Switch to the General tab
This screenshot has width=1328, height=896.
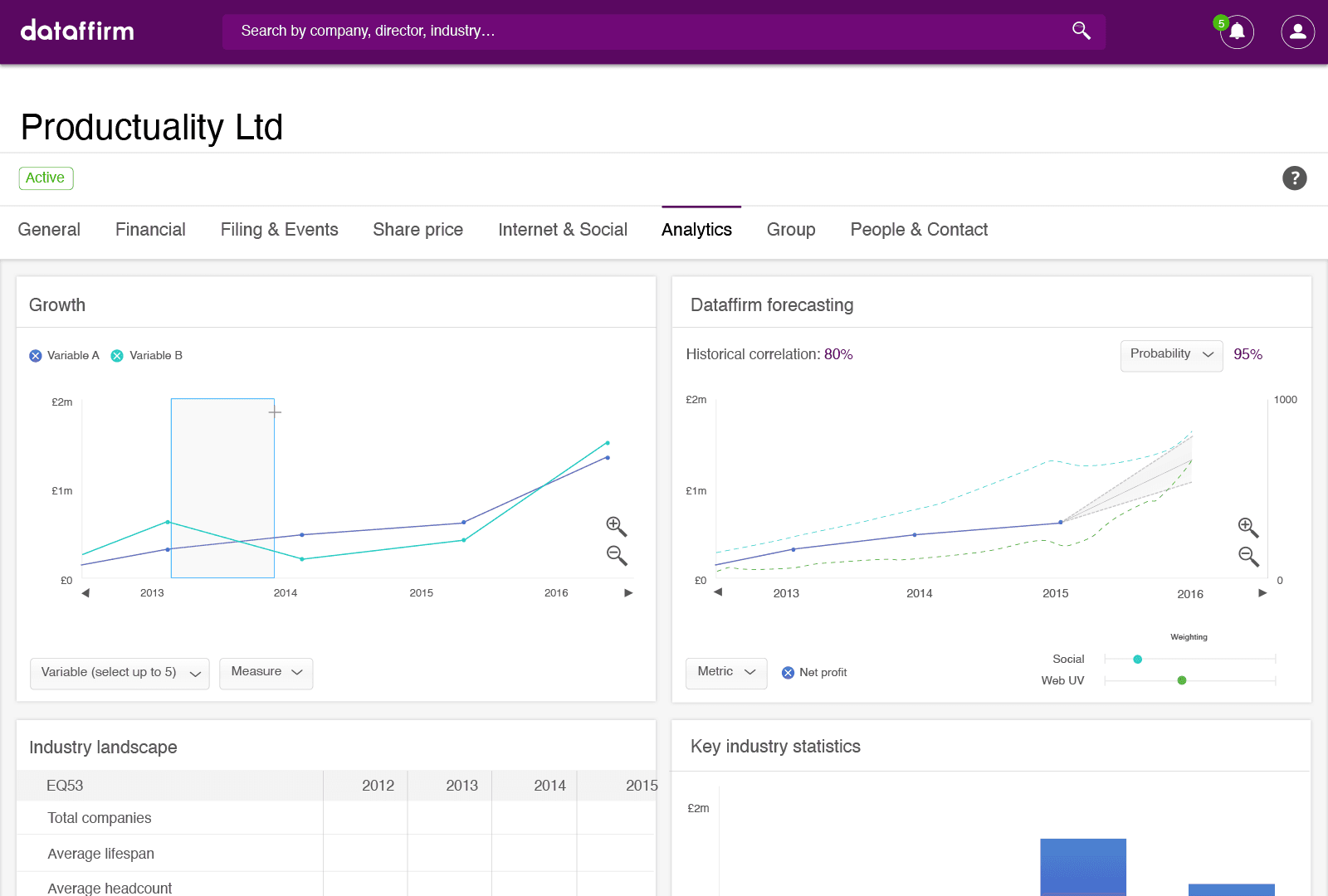tap(49, 230)
